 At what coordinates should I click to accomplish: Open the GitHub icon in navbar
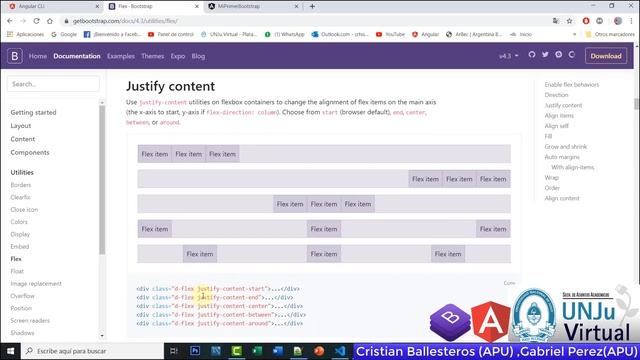pos(531,55)
